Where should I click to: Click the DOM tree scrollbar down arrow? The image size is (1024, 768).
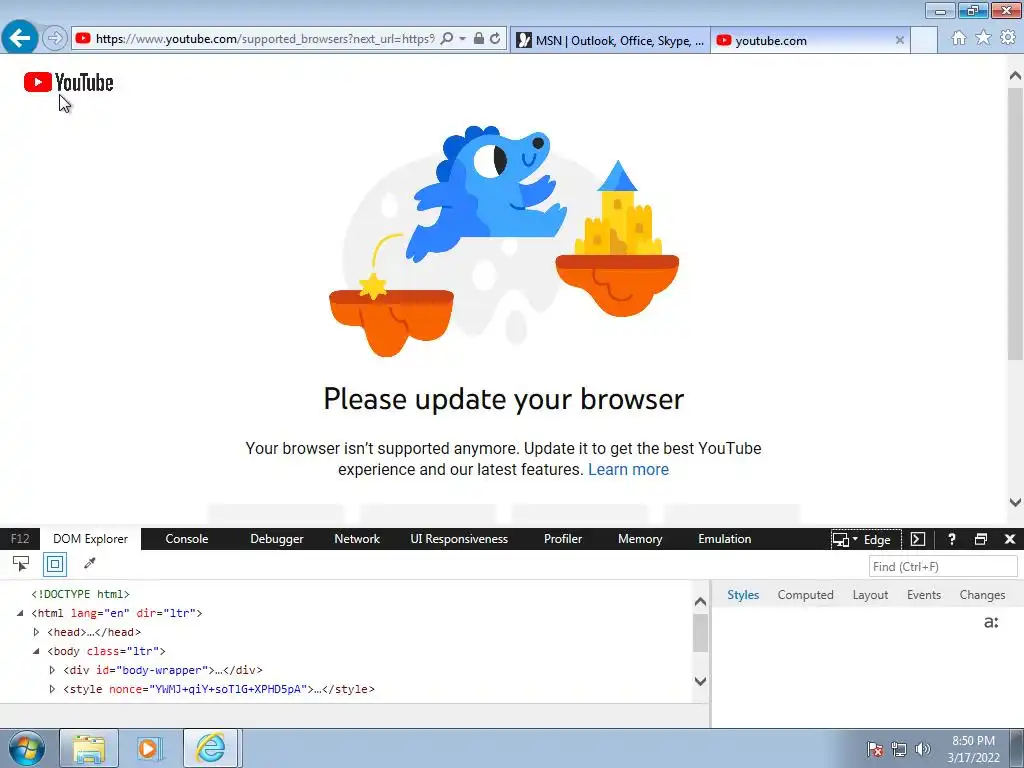[700, 681]
